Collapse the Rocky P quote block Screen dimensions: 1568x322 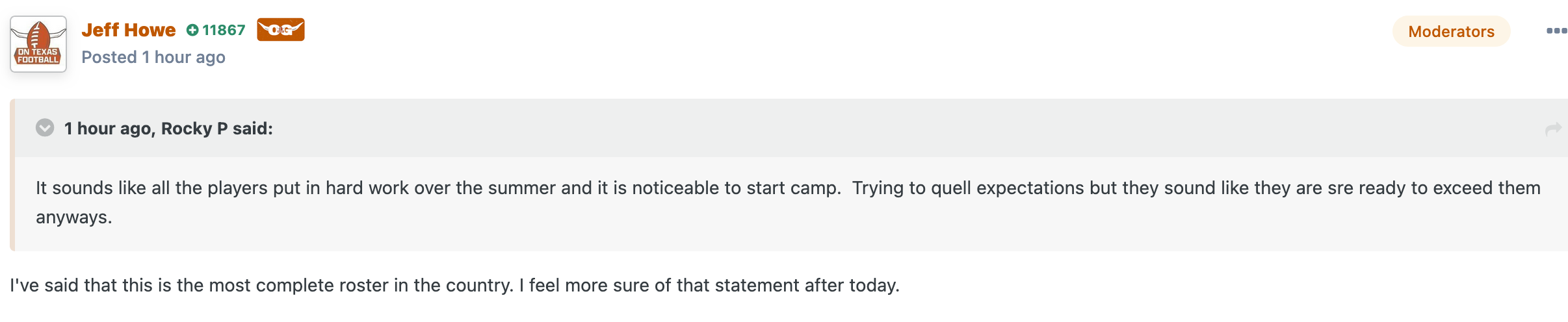(x=45, y=127)
